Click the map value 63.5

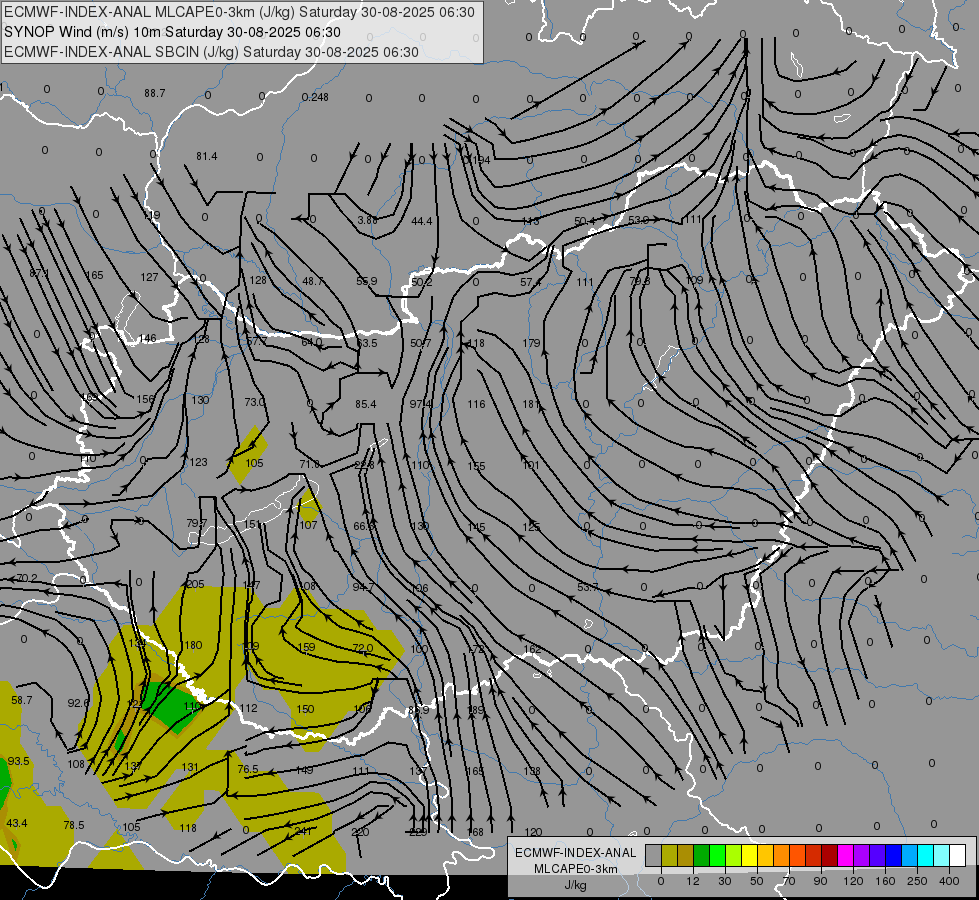(x=367, y=343)
